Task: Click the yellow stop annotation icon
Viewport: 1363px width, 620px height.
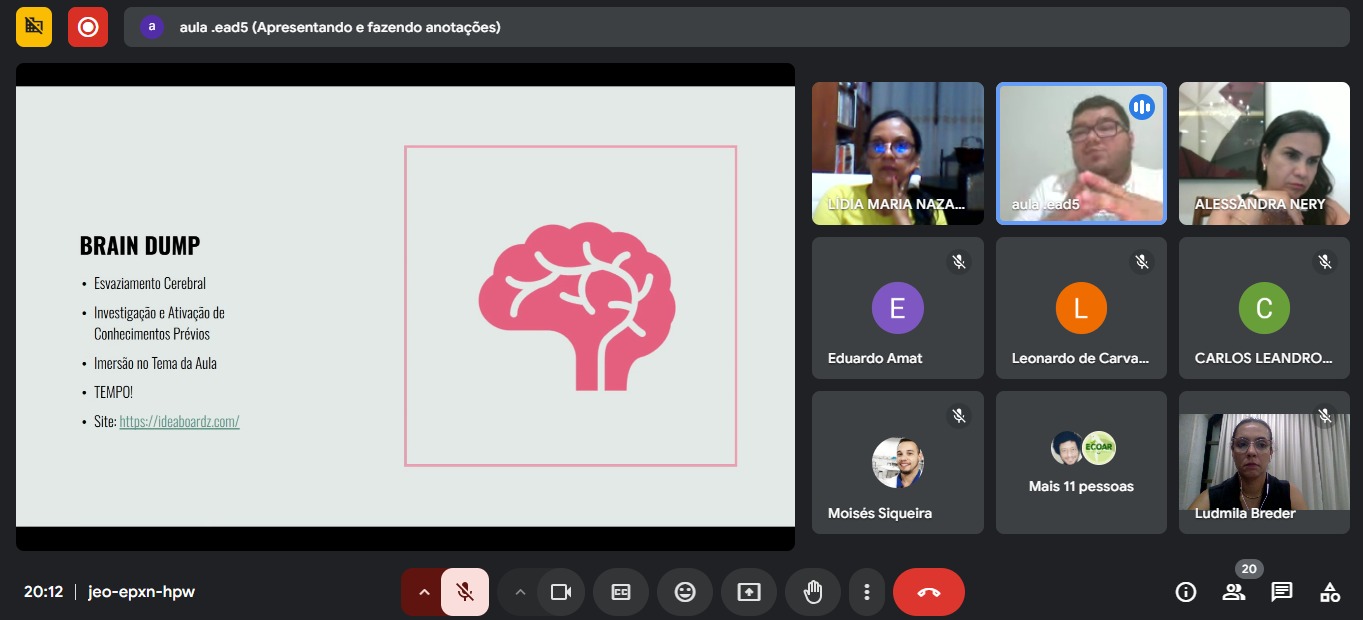Action: [x=34, y=27]
